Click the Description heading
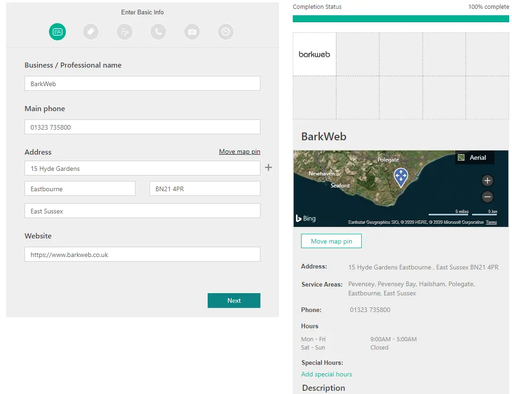 pos(323,388)
